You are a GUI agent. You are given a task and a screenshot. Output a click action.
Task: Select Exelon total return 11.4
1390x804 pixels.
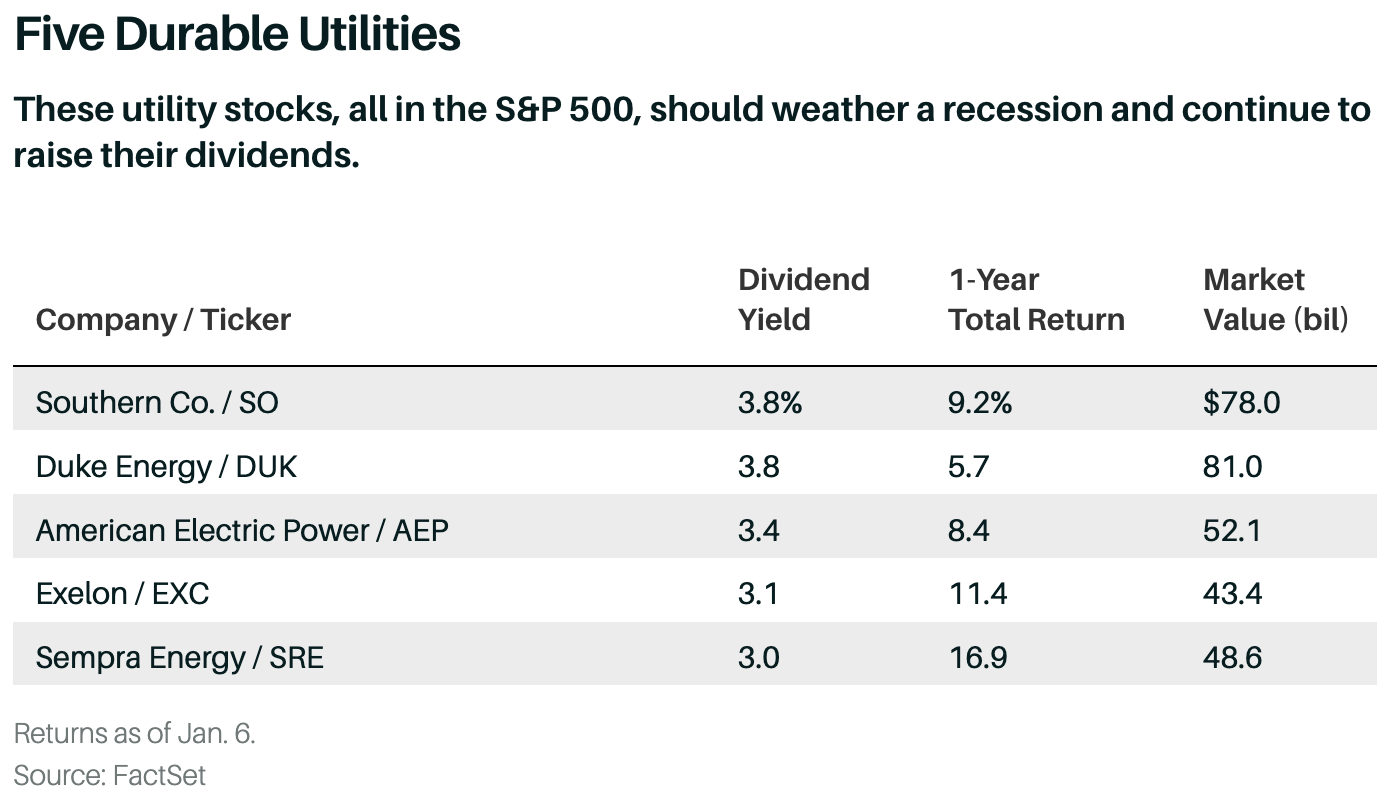(975, 594)
